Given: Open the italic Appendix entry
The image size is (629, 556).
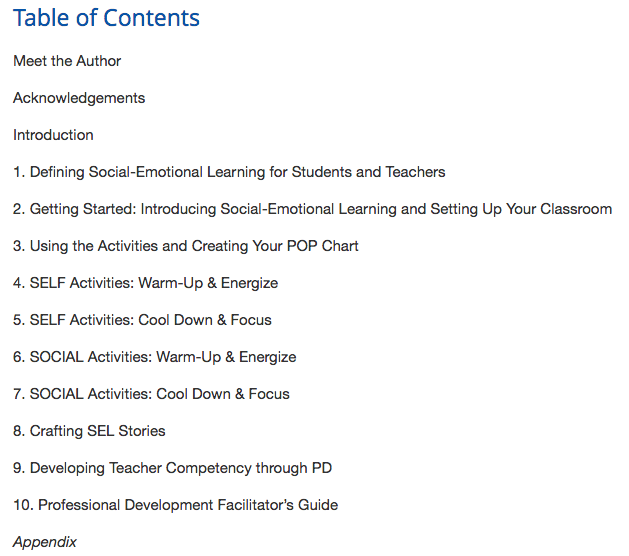Looking at the screenshot, I should [45, 542].
